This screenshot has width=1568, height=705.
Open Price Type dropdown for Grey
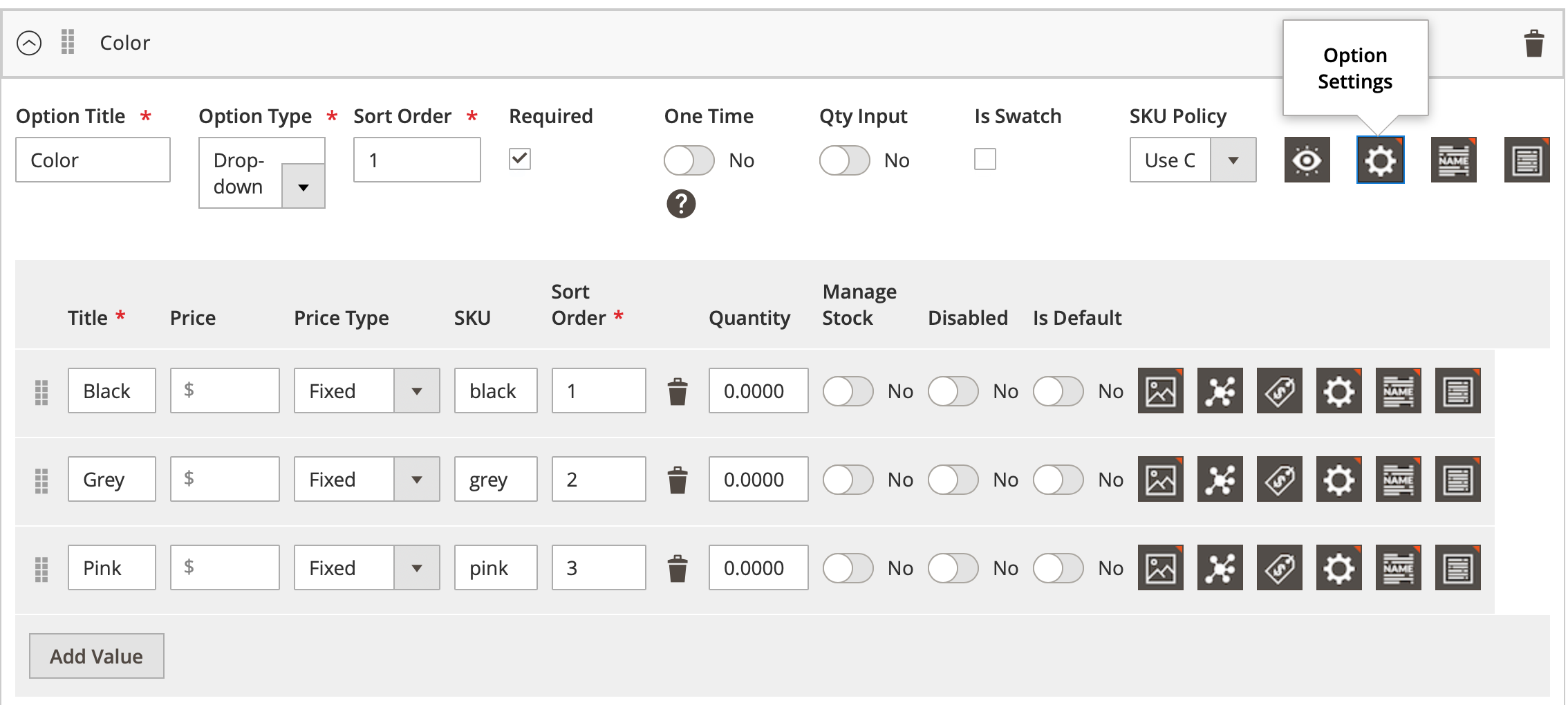[366, 479]
